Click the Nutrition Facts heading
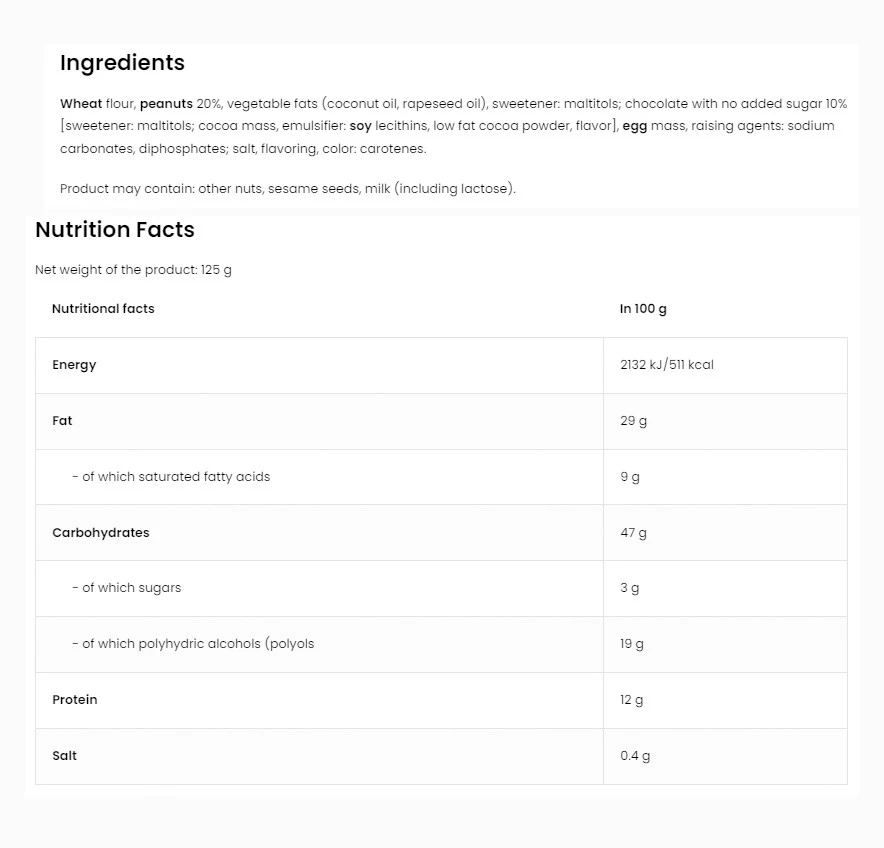The height and width of the screenshot is (848, 884). pos(115,230)
